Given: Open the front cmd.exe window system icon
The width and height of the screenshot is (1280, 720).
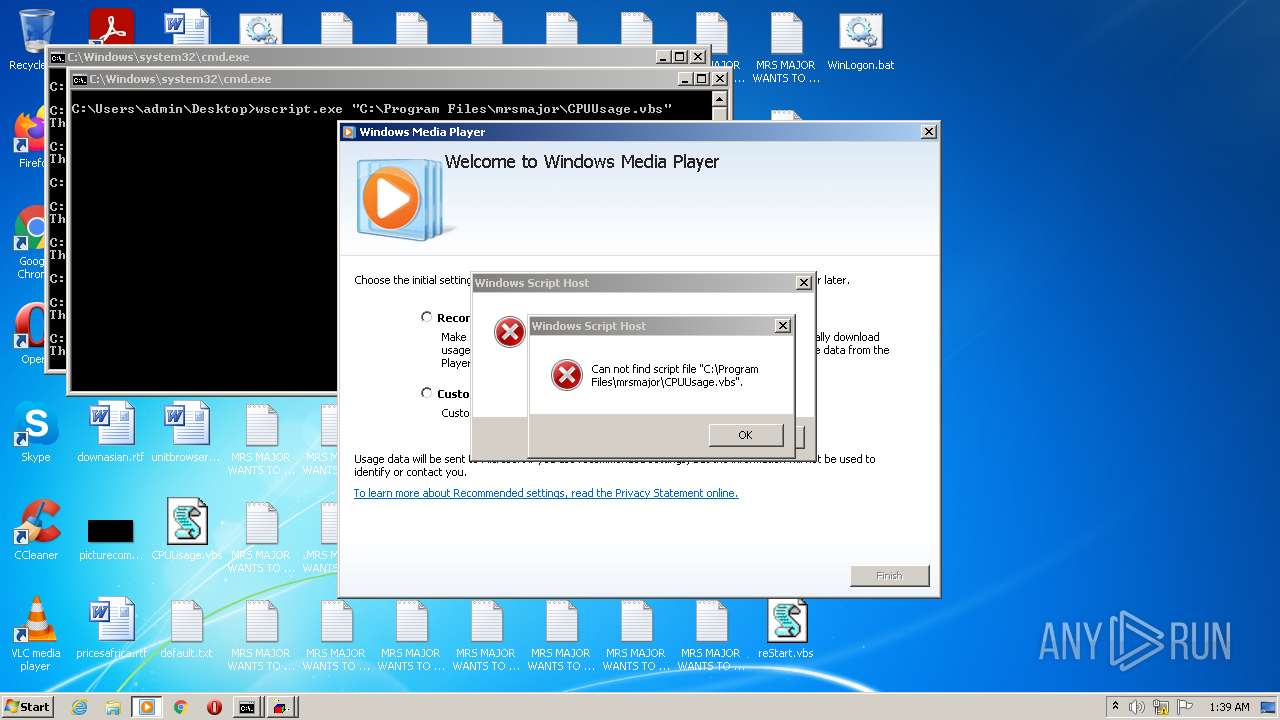Looking at the screenshot, I should click(80, 79).
